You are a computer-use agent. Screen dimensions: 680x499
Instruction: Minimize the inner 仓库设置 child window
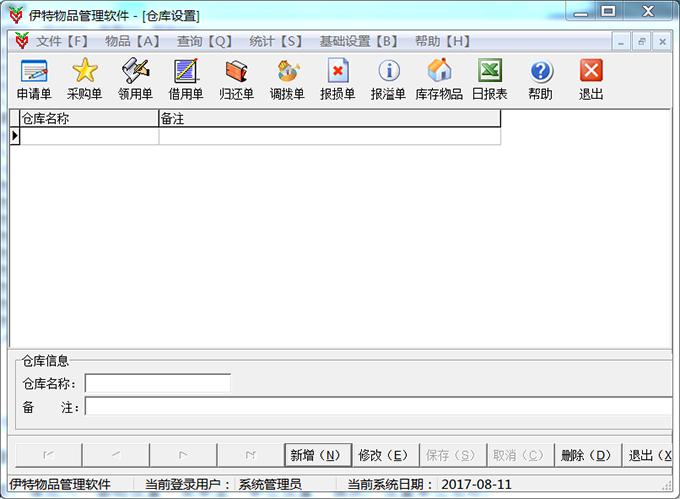[621, 42]
